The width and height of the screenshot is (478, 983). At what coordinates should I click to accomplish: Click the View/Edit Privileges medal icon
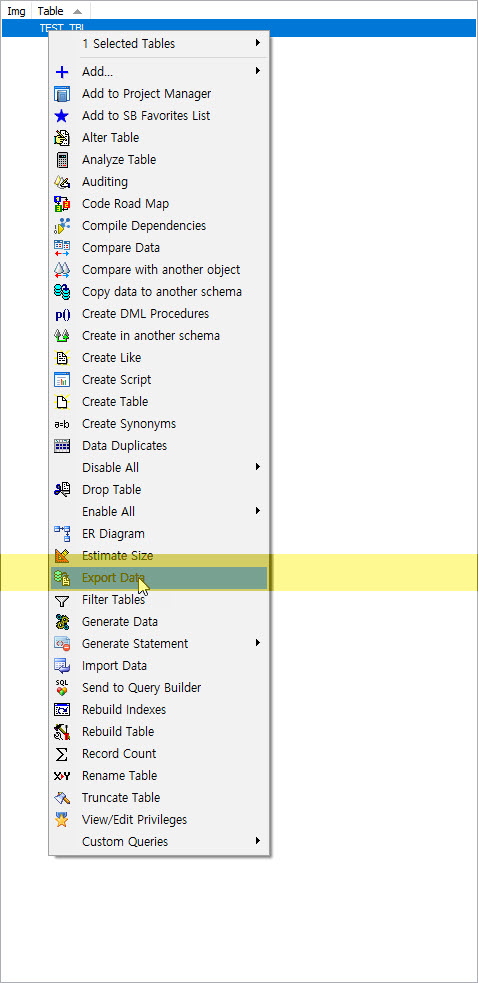point(61,820)
